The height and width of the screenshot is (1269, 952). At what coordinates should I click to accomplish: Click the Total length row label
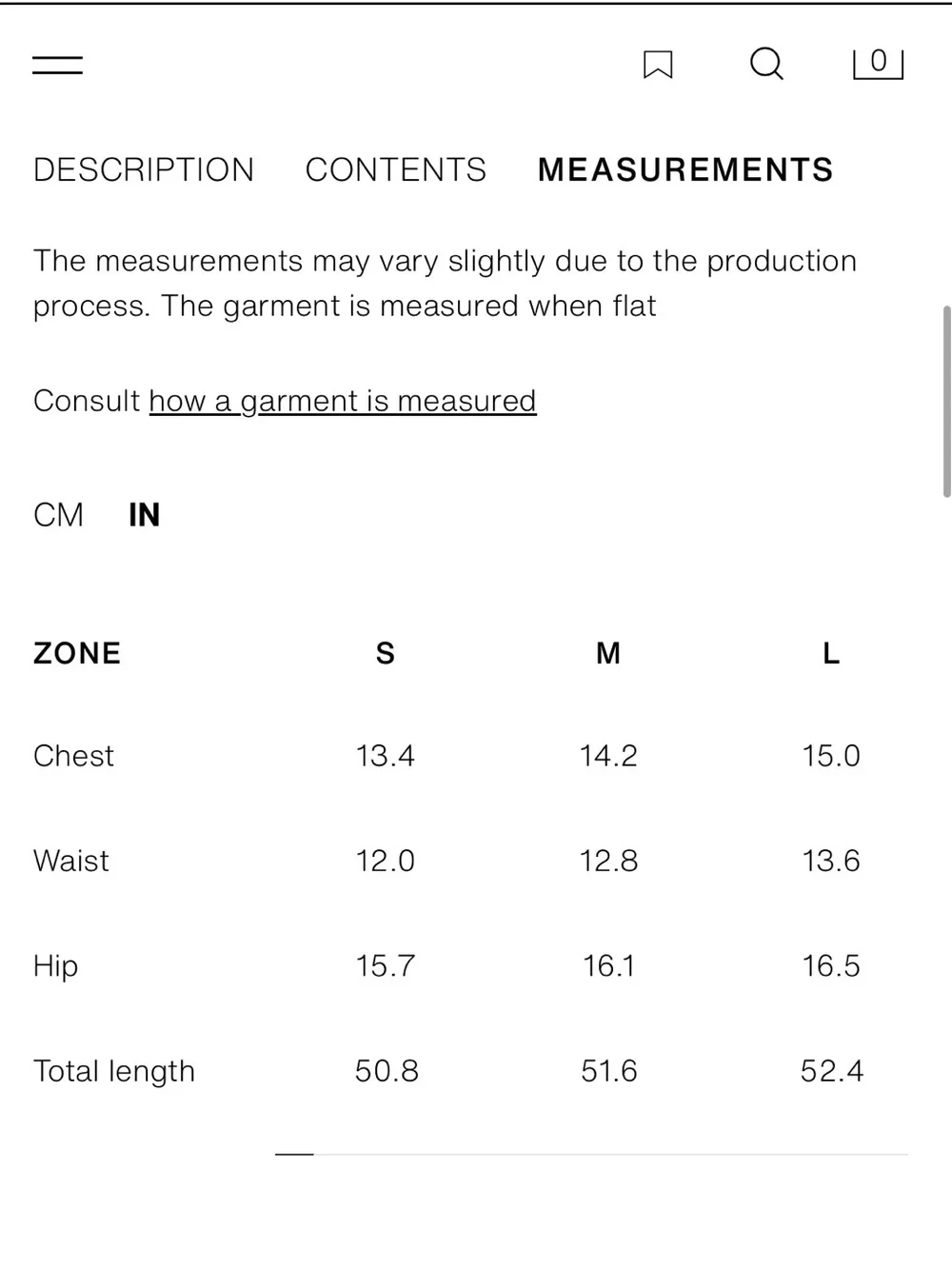click(x=114, y=1071)
